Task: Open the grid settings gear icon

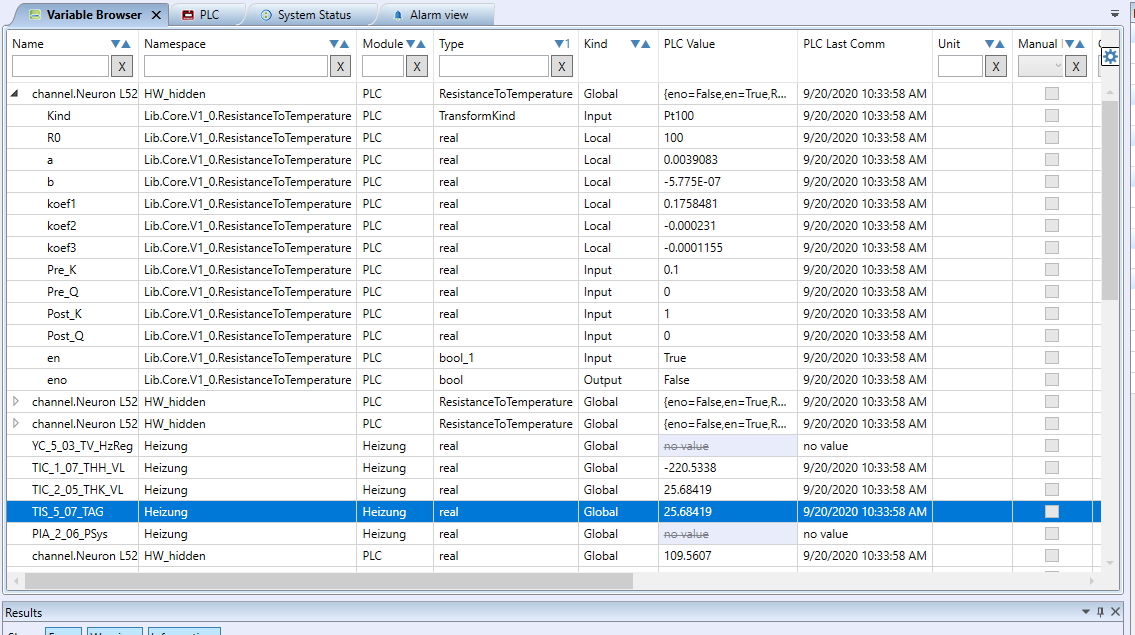Action: coord(1110,57)
